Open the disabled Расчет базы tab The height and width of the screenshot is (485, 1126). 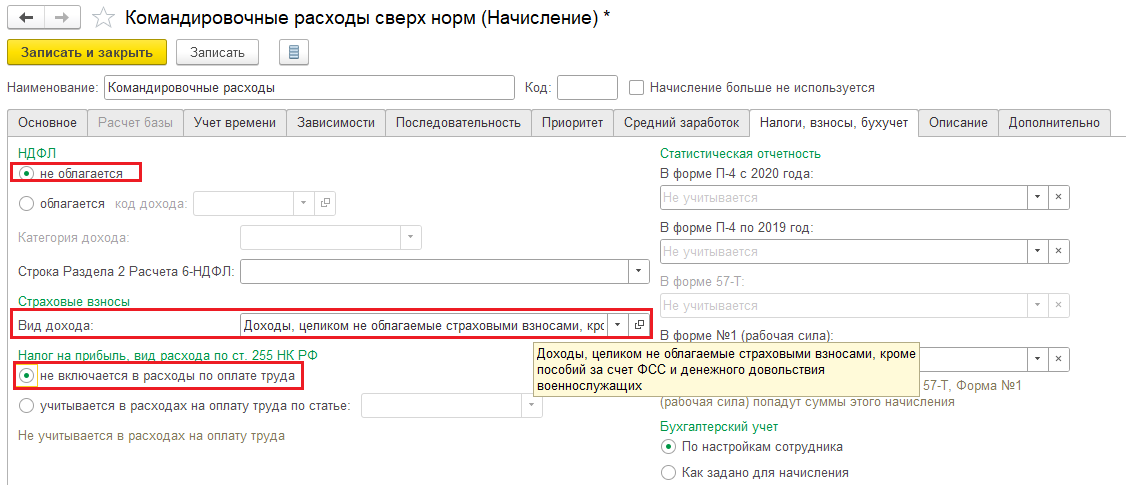click(135, 123)
